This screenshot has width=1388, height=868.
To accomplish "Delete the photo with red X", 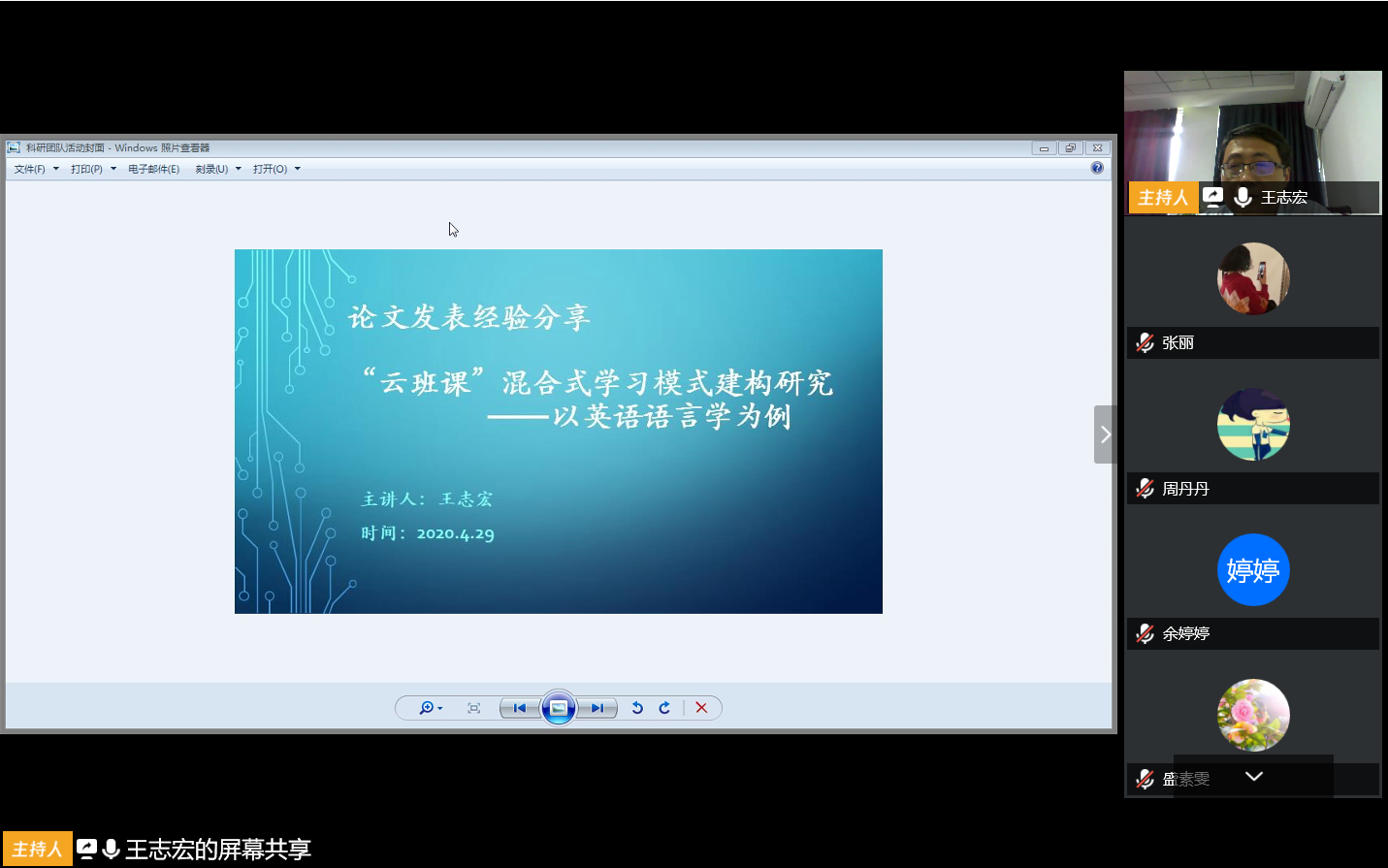I will 701,708.
